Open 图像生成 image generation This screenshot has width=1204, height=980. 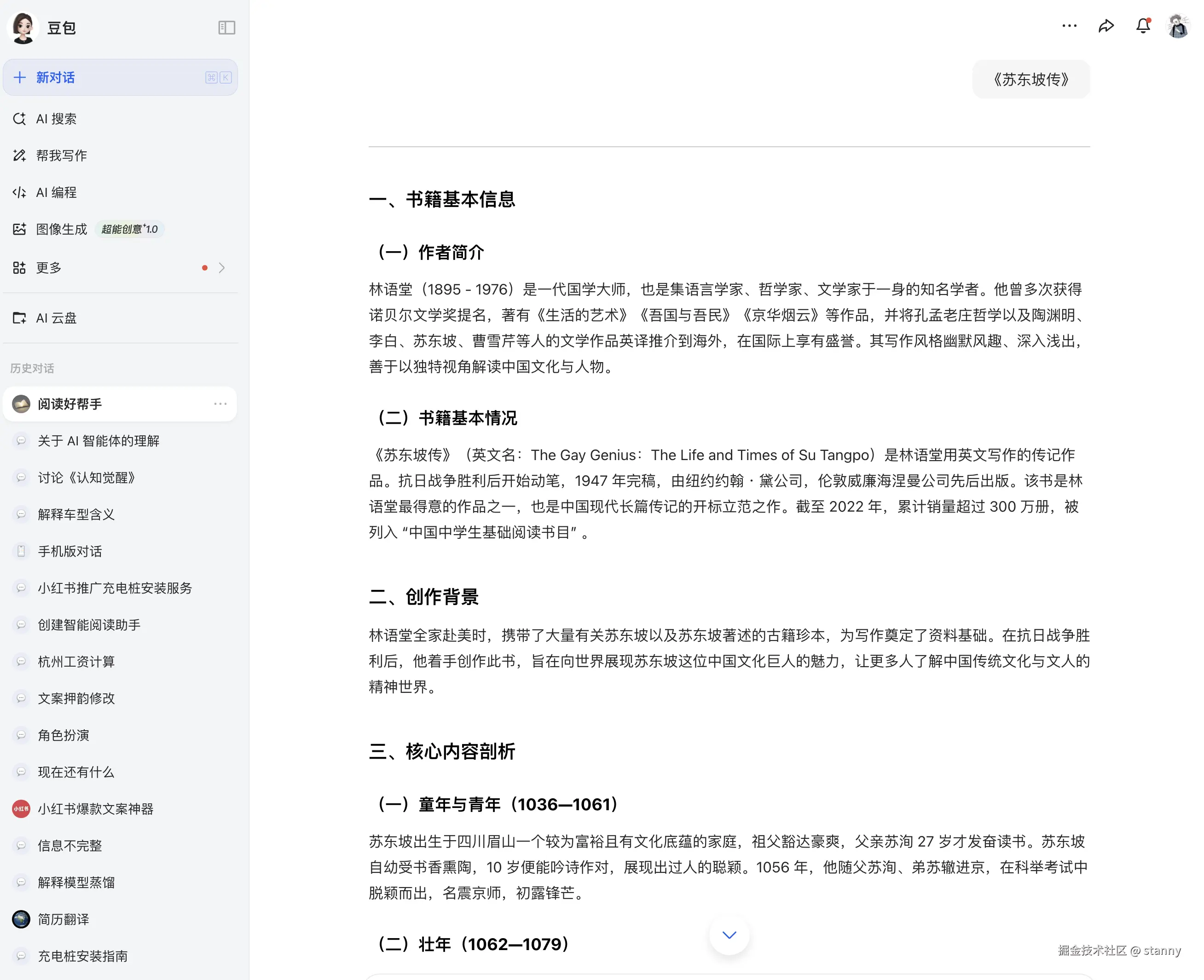(x=61, y=229)
